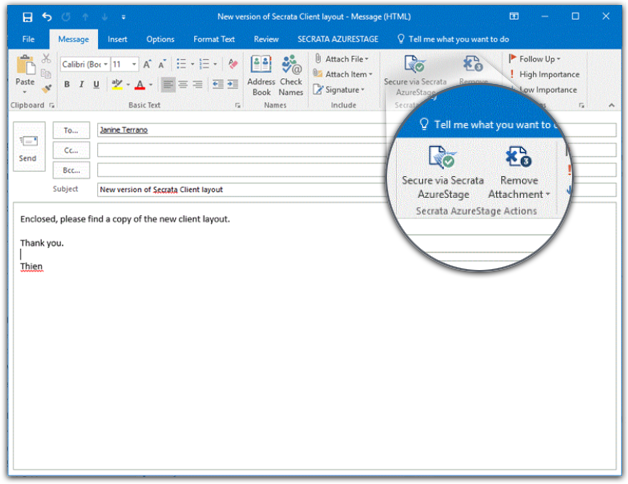Open Tags group dialog launcher
The width and height of the screenshot is (628, 484).
(581, 105)
